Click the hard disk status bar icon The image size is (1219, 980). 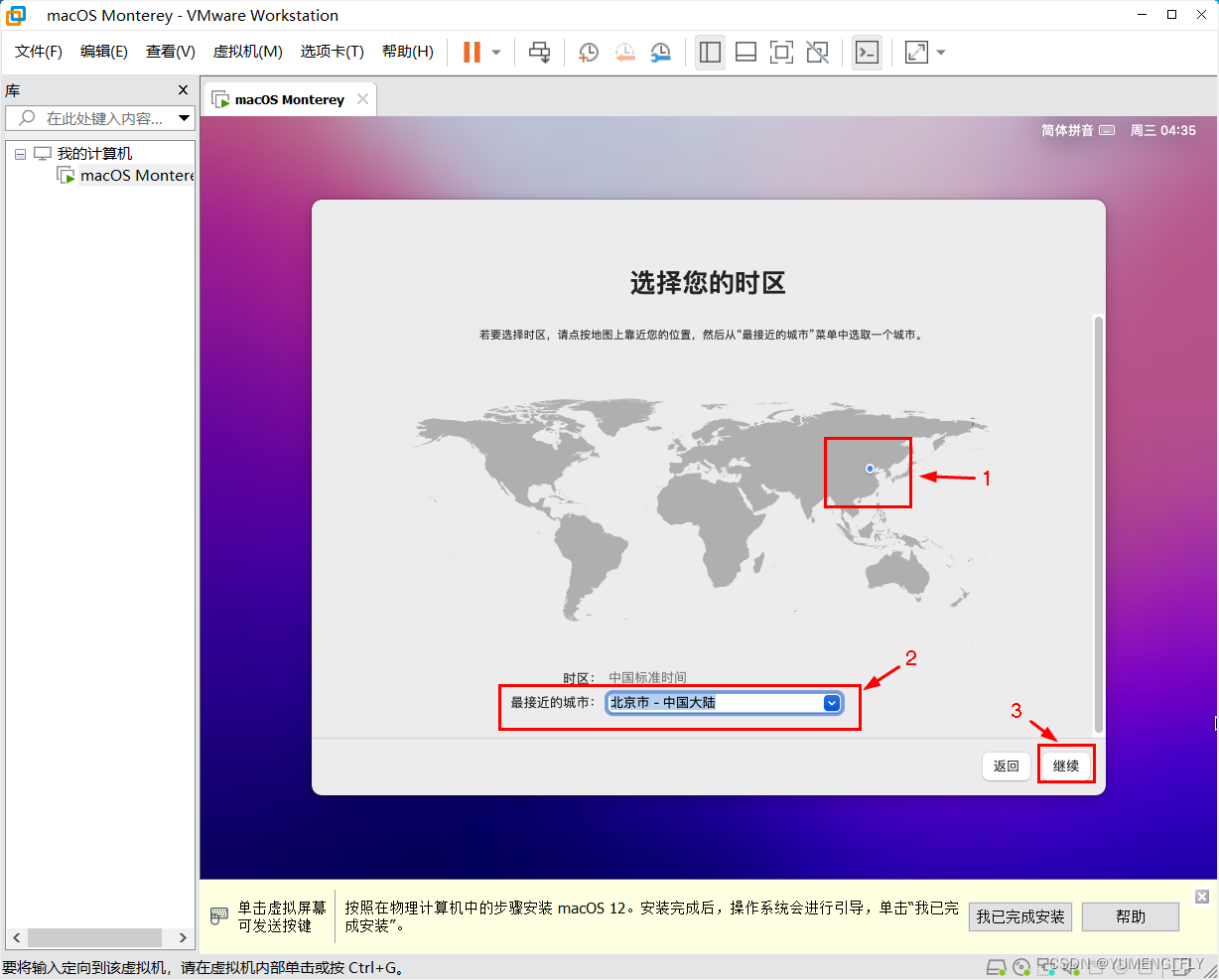(x=997, y=967)
